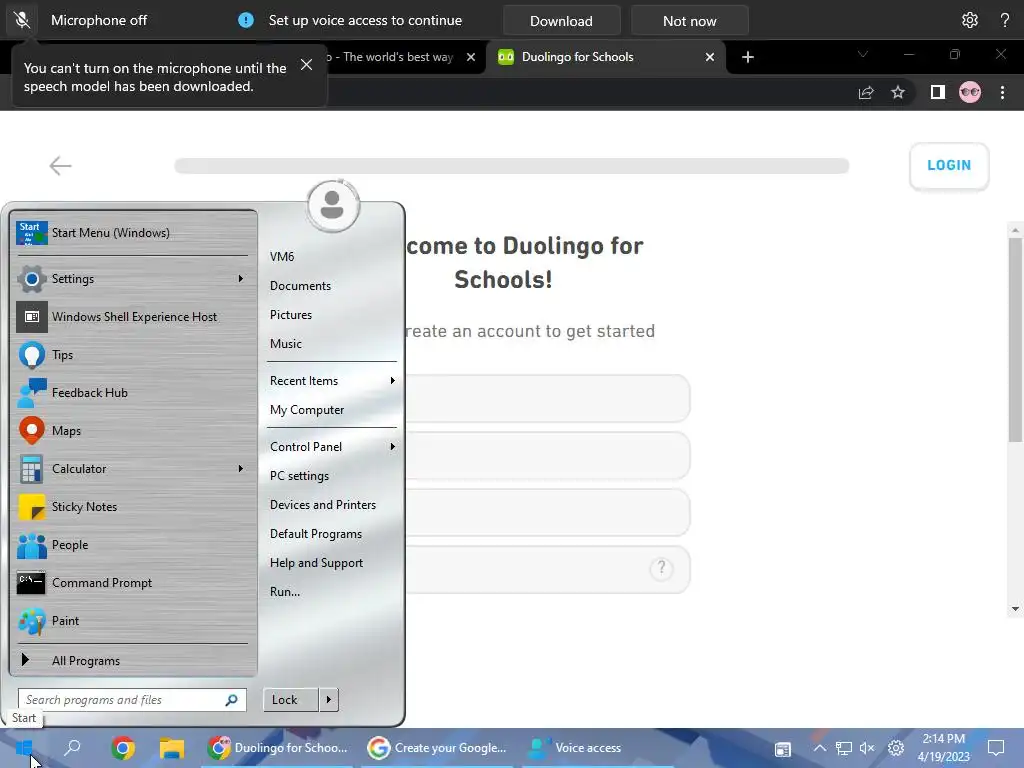Switch to Voice access taskbar window

click(x=576, y=748)
